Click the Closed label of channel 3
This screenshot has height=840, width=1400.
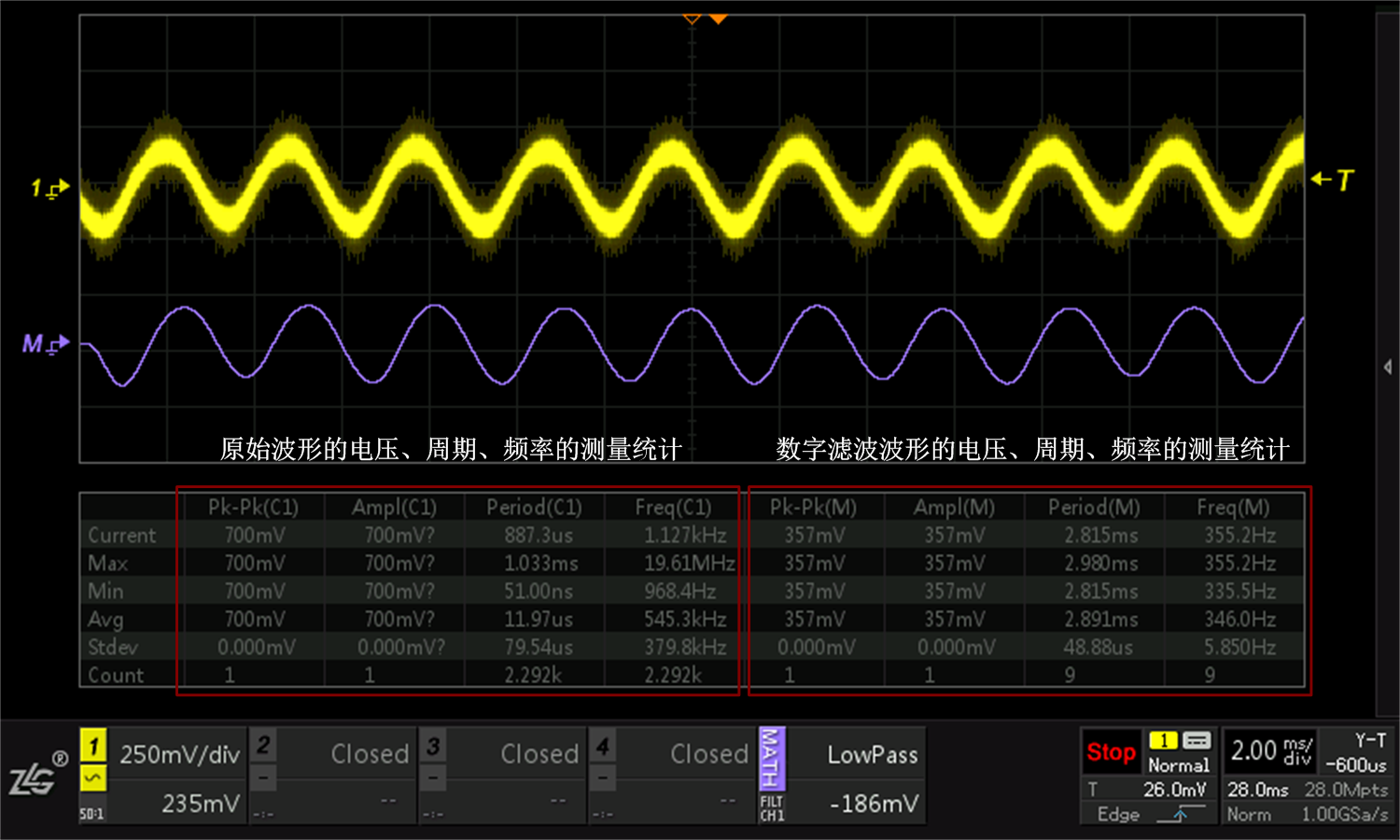(539, 754)
